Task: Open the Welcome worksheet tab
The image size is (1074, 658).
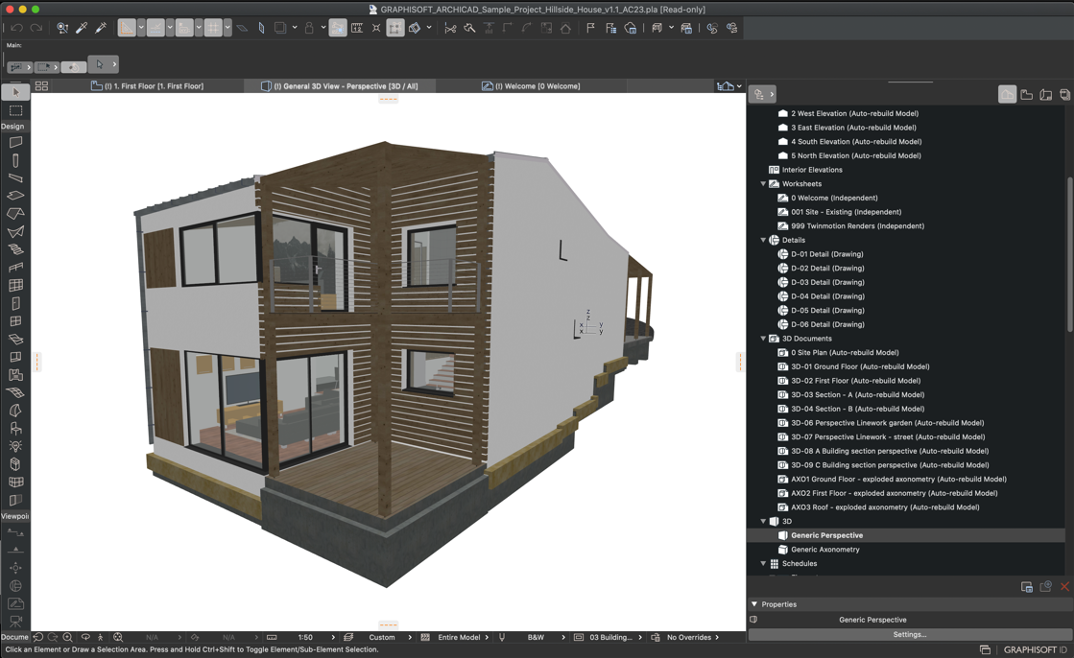Action: click(537, 86)
